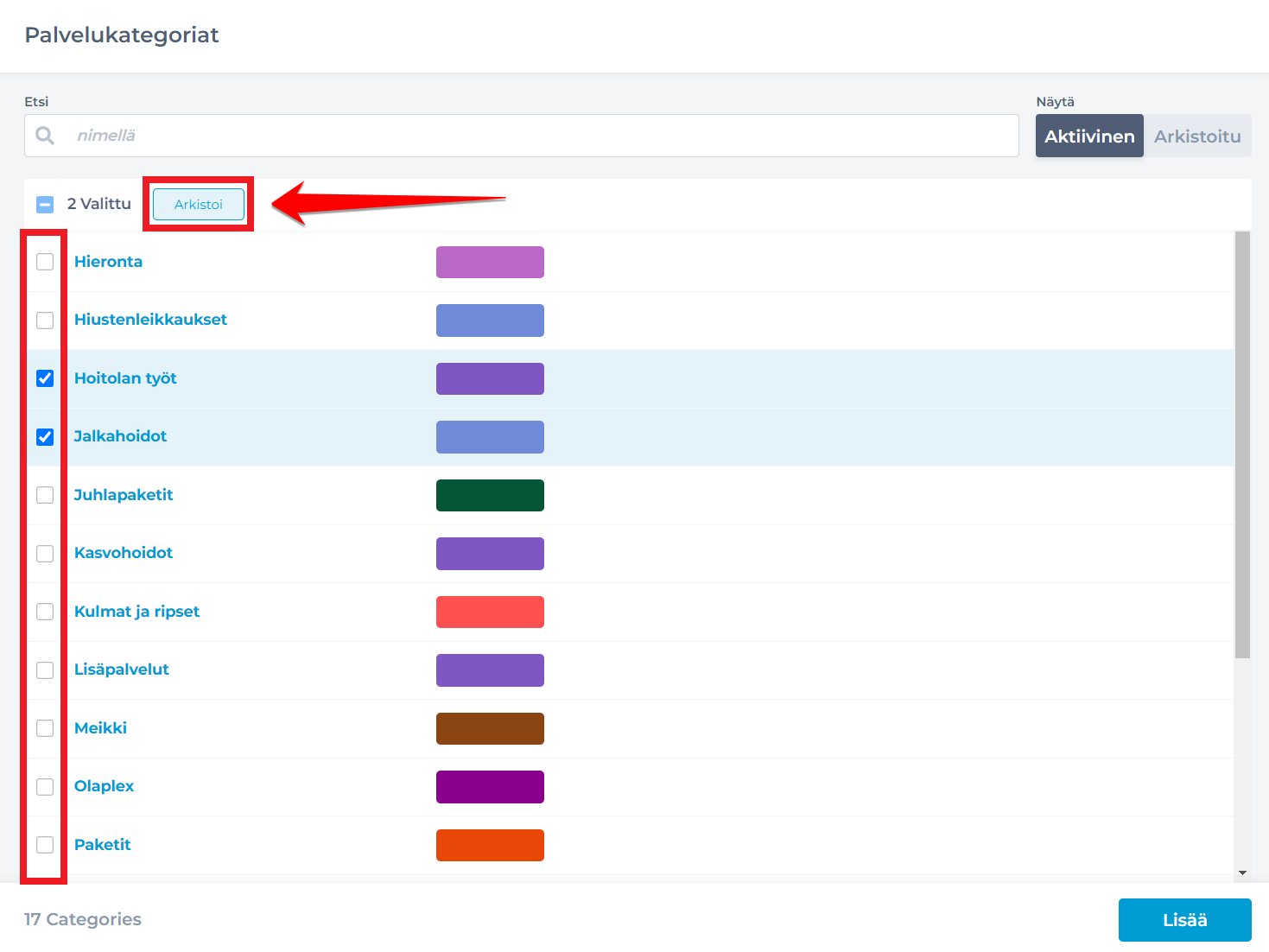Toggle the select-all checkbox beside 2 Valittu
1269x952 pixels.
(45, 205)
